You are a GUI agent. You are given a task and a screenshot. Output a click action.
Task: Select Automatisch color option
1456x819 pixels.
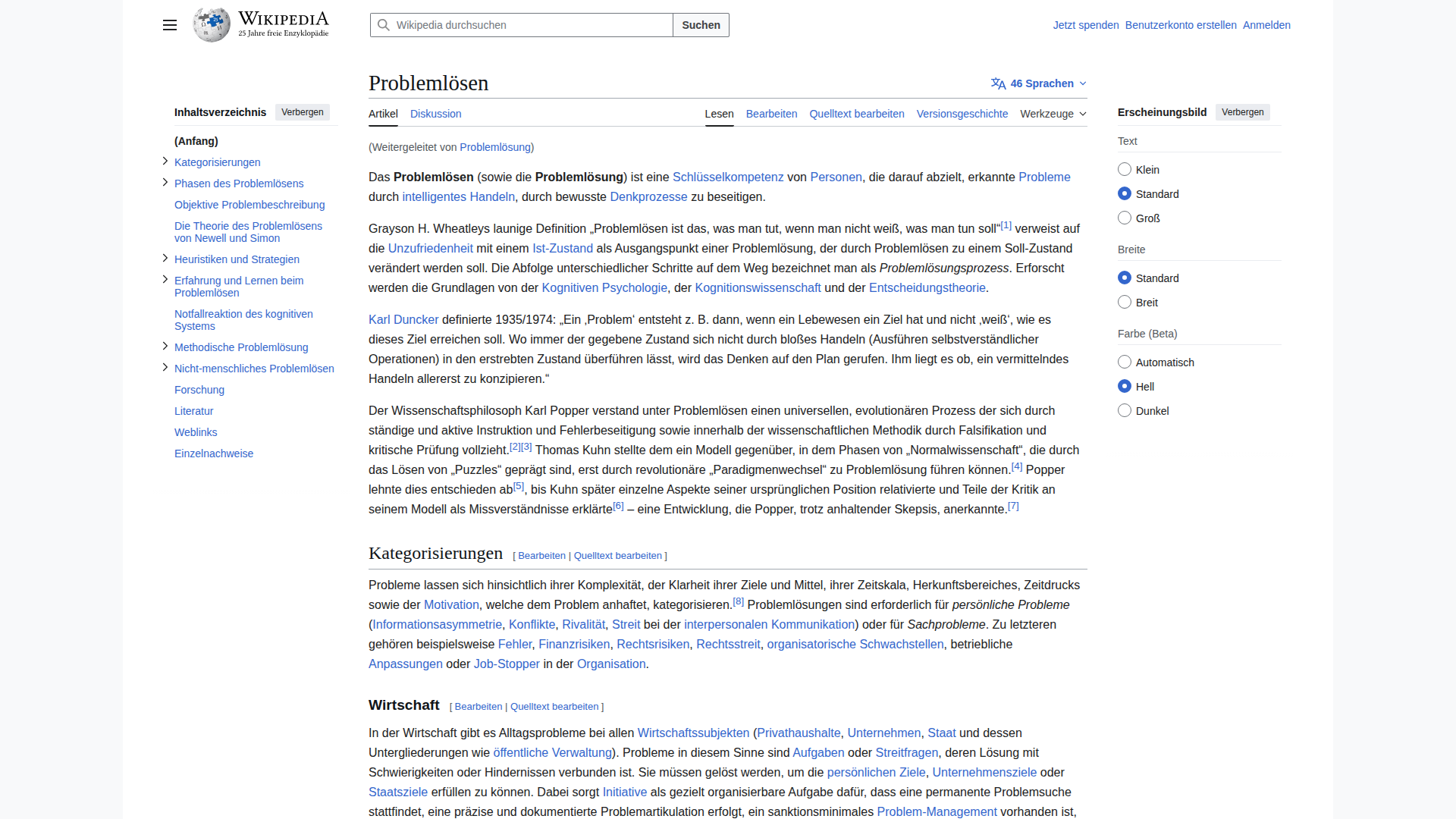pos(1125,362)
